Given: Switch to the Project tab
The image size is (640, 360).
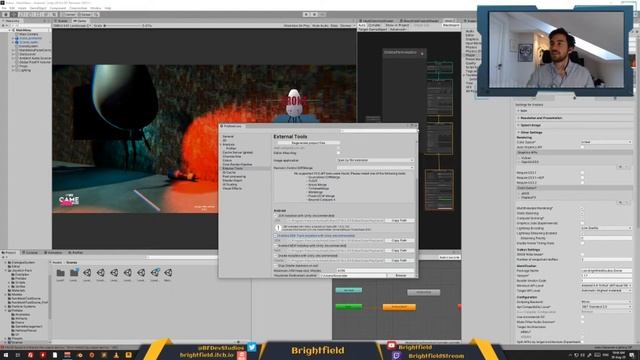Looking at the screenshot, I should (x=10, y=253).
